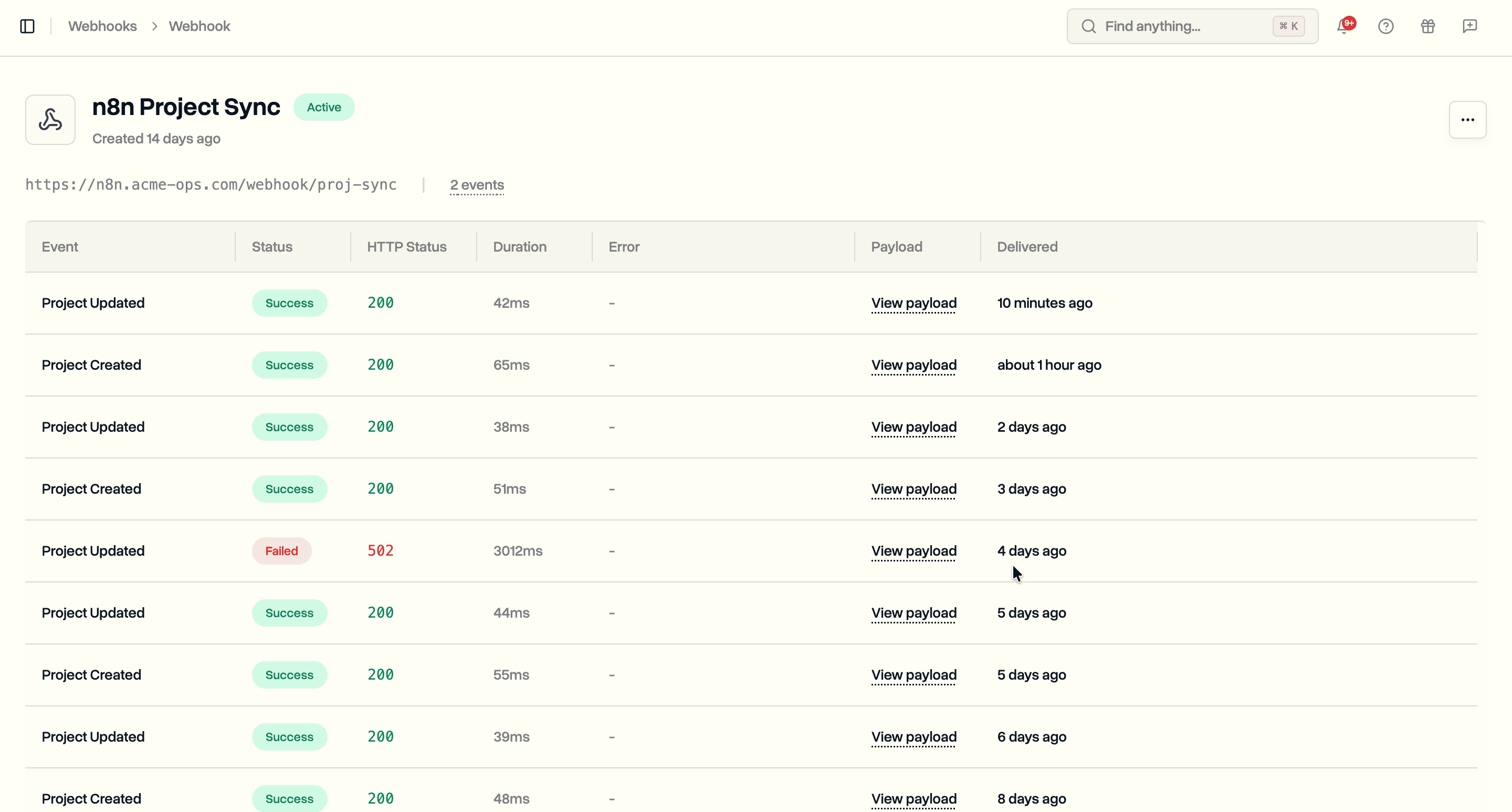
Task: View payload delivered 10 minutes ago
Action: click(x=913, y=303)
